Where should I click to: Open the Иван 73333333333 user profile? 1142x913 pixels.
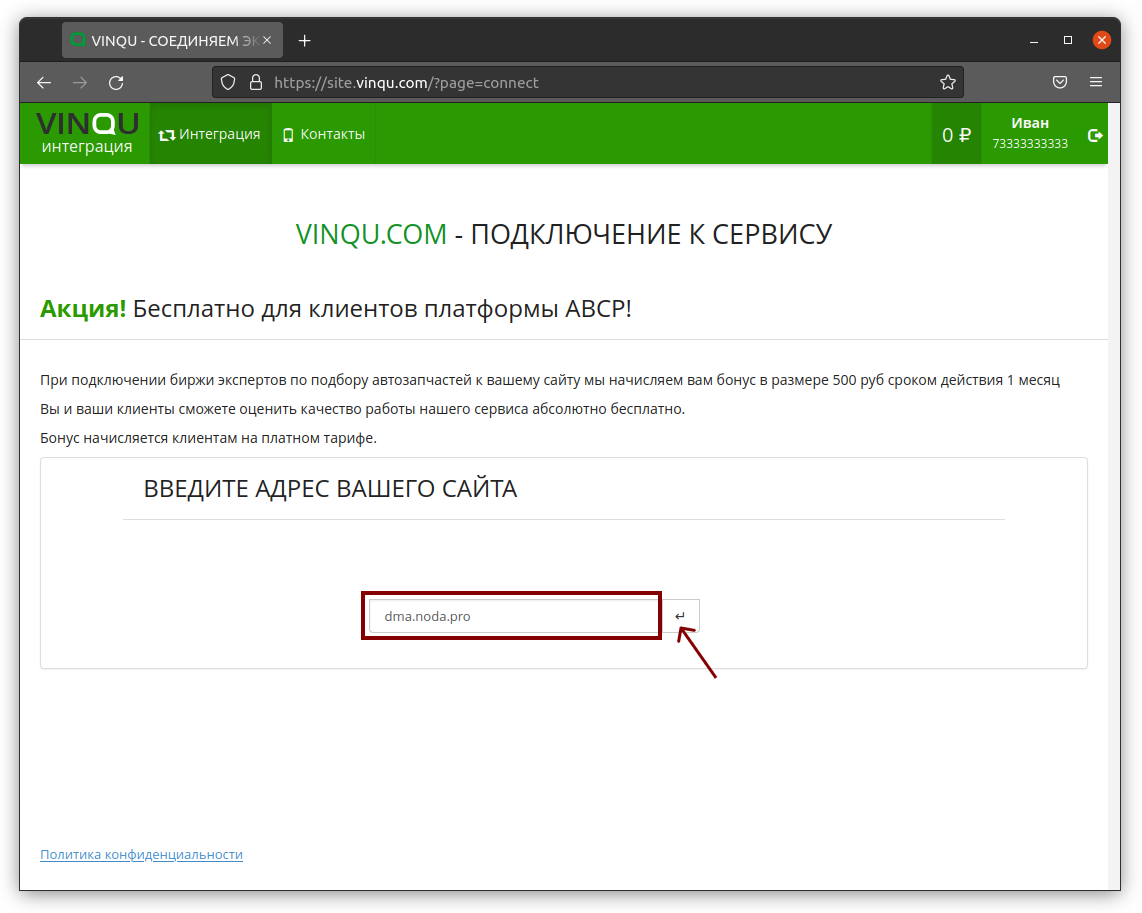pyautogui.click(x=1030, y=133)
